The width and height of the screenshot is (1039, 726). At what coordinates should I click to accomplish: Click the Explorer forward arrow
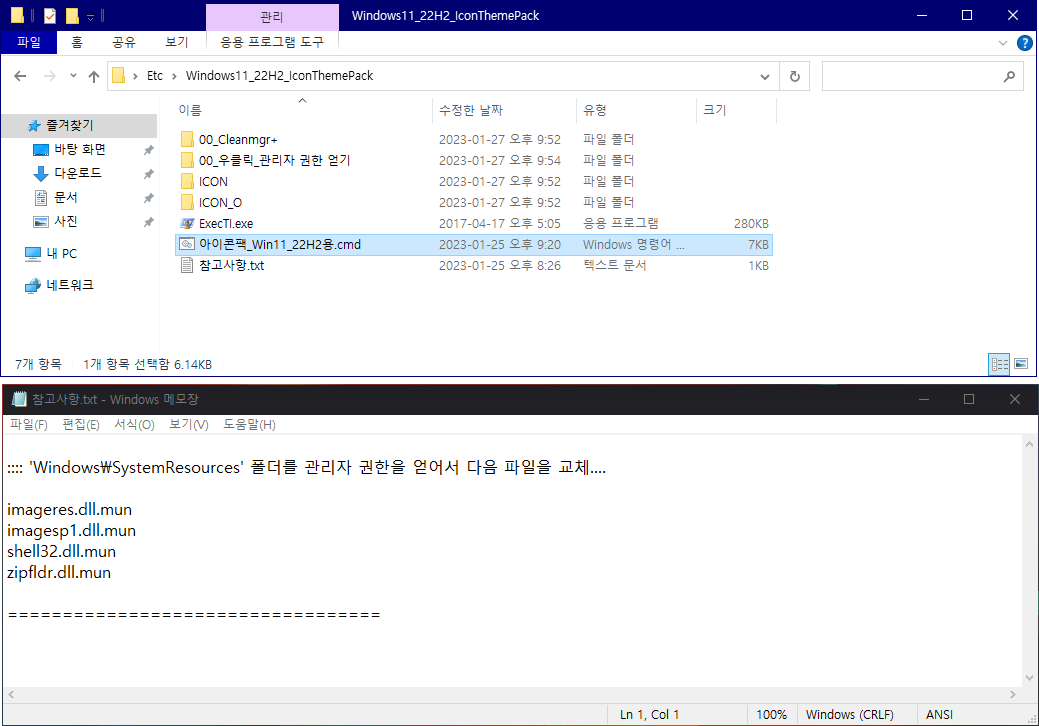click(50, 76)
